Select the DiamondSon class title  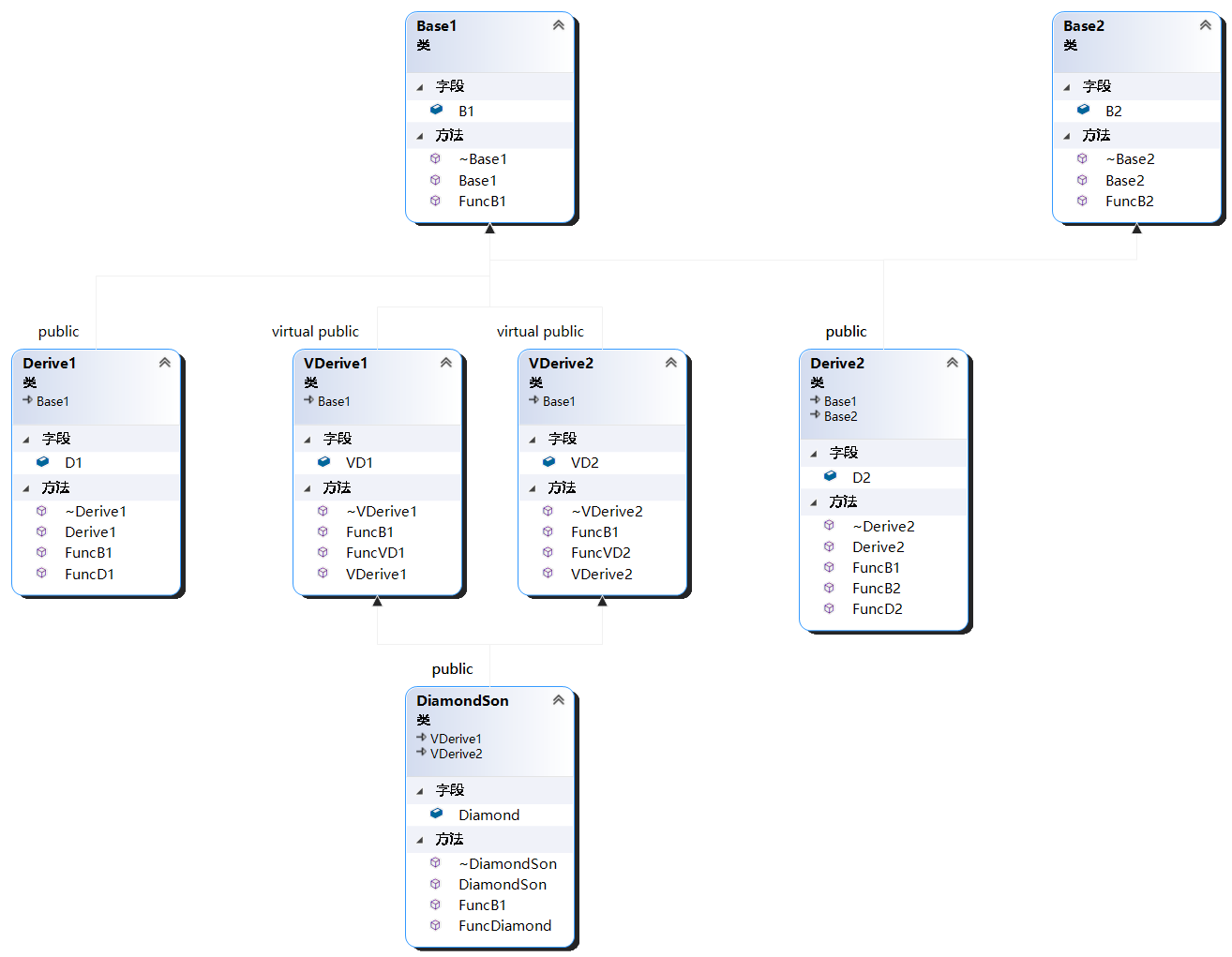[462, 700]
